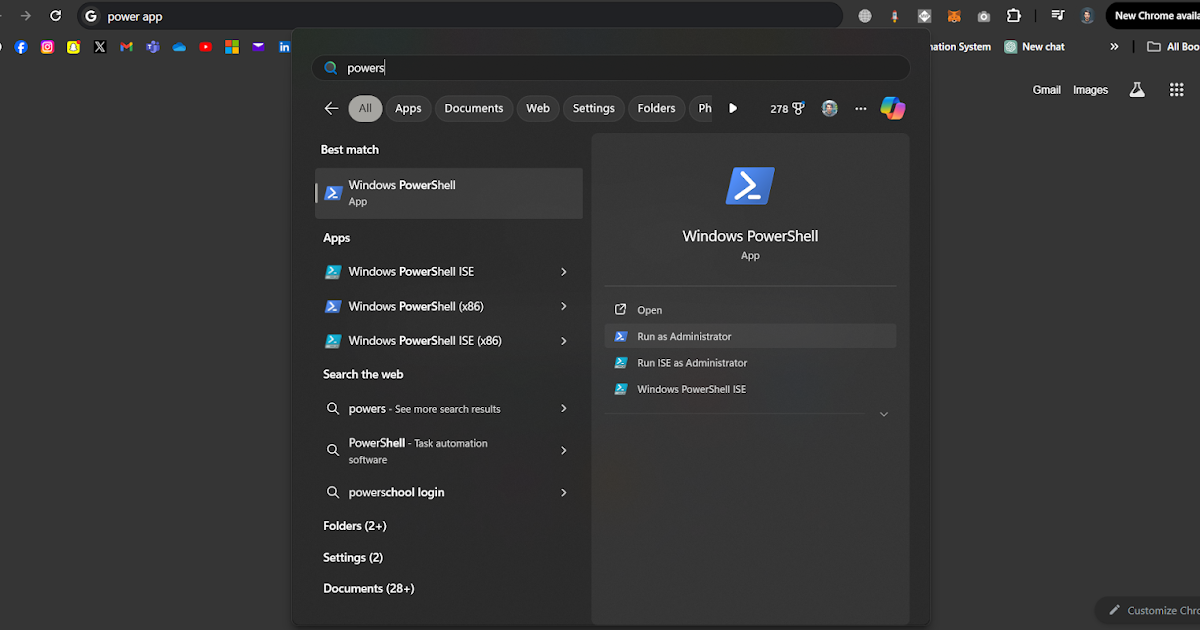
Task: Click the New Chrome available button
Action: point(1153,16)
